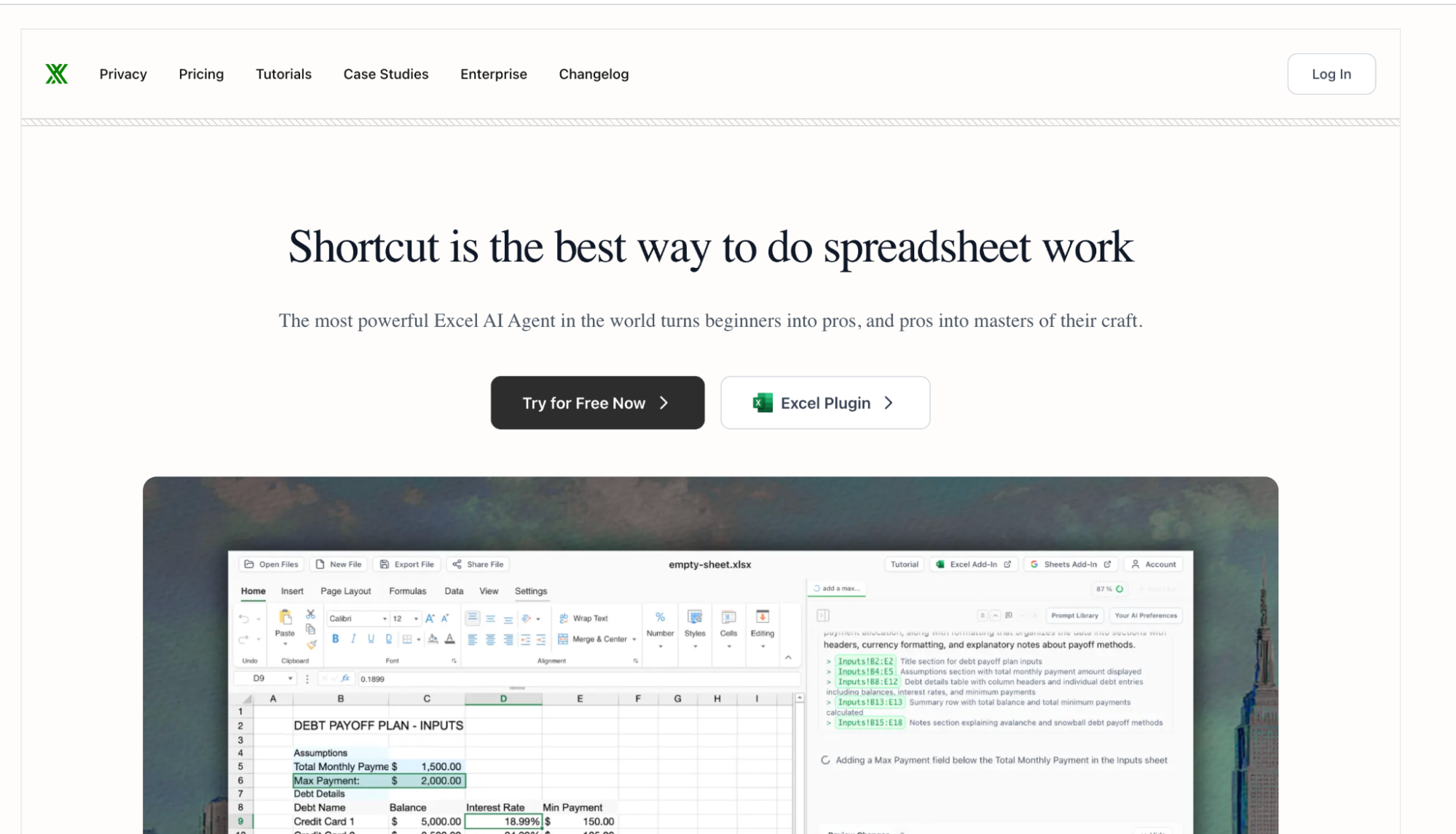The height and width of the screenshot is (834, 1456).
Task: Open the Prompt Library
Action: click(1075, 615)
